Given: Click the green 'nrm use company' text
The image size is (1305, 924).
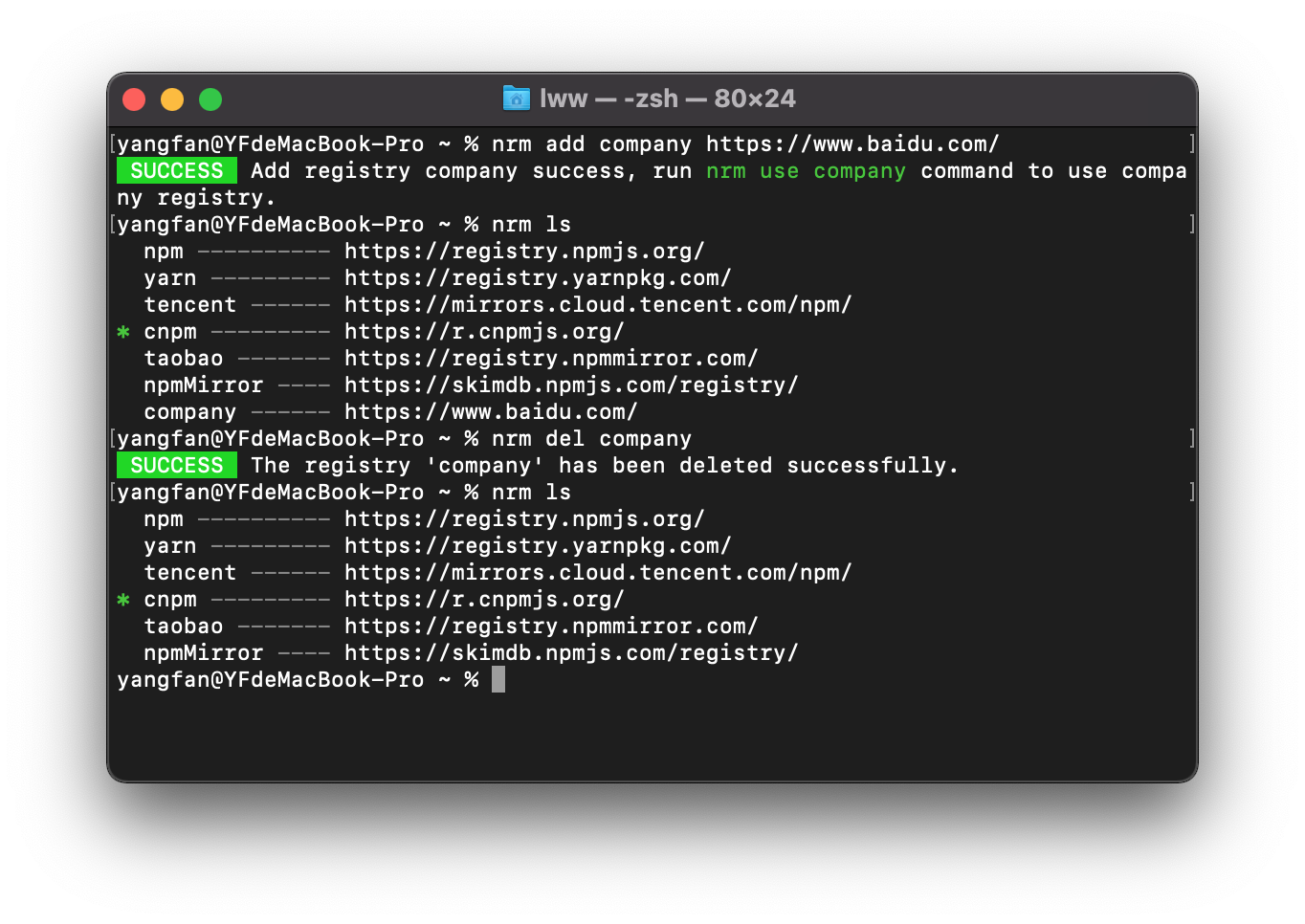Looking at the screenshot, I should click(806, 171).
